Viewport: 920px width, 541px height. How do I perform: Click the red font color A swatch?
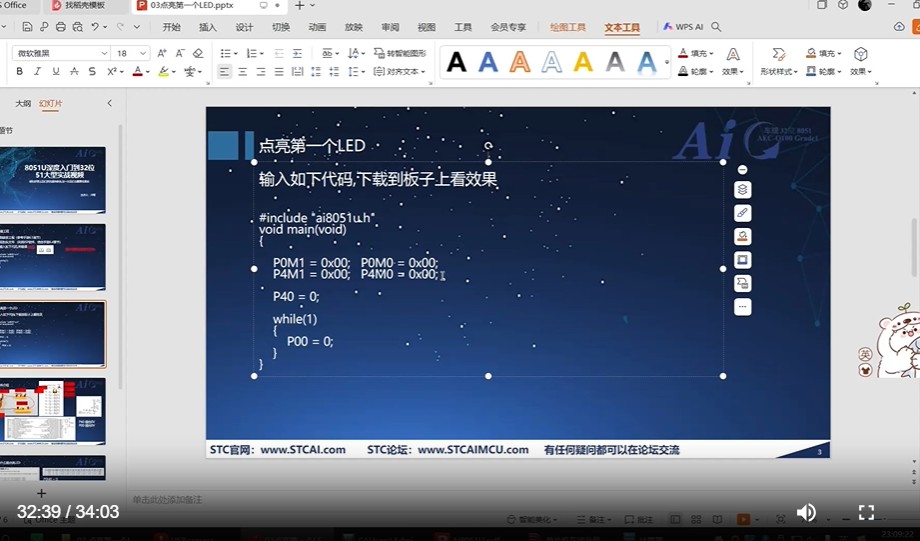[137, 72]
